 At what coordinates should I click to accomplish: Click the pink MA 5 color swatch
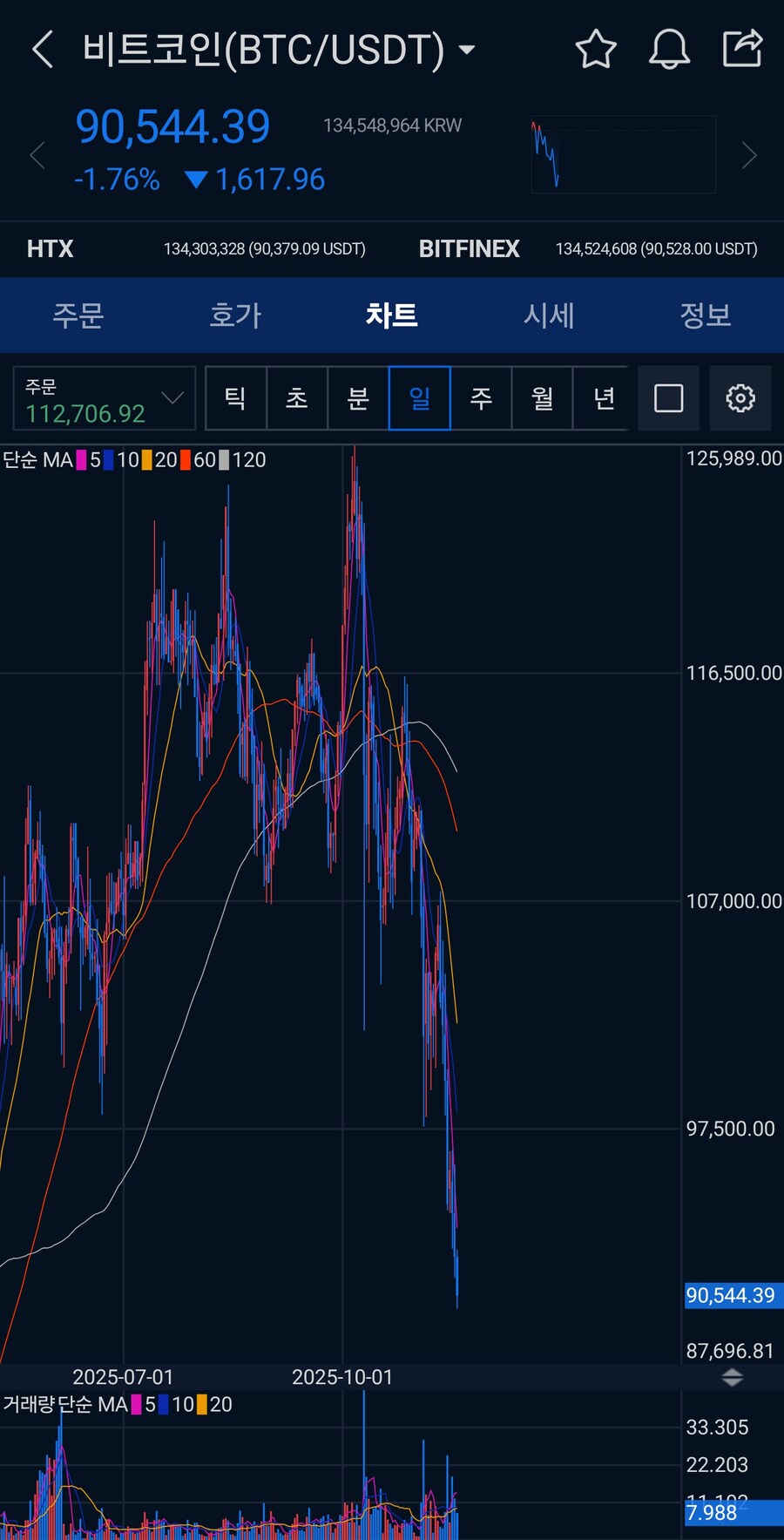82,460
